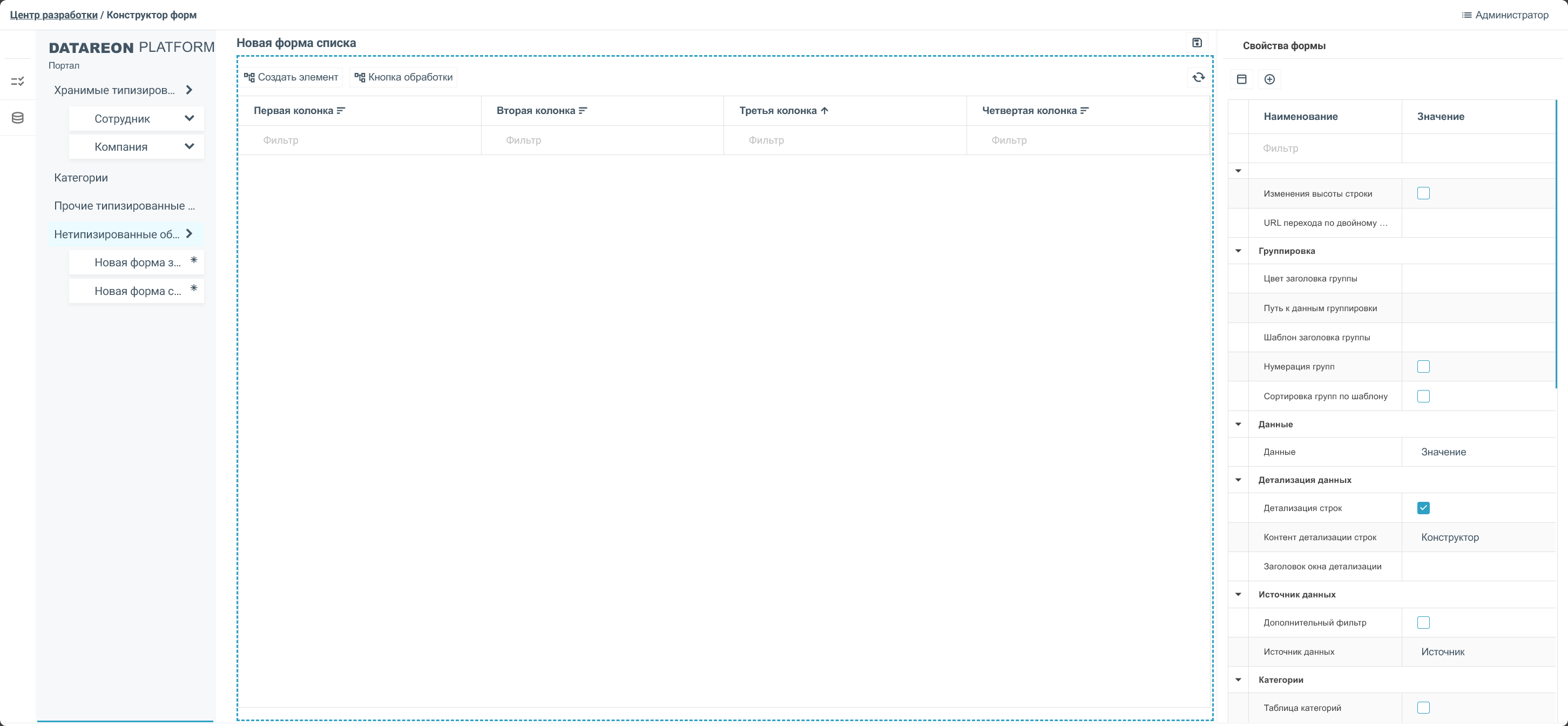
Task: Click the Создать элемент button
Action: pos(291,77)
